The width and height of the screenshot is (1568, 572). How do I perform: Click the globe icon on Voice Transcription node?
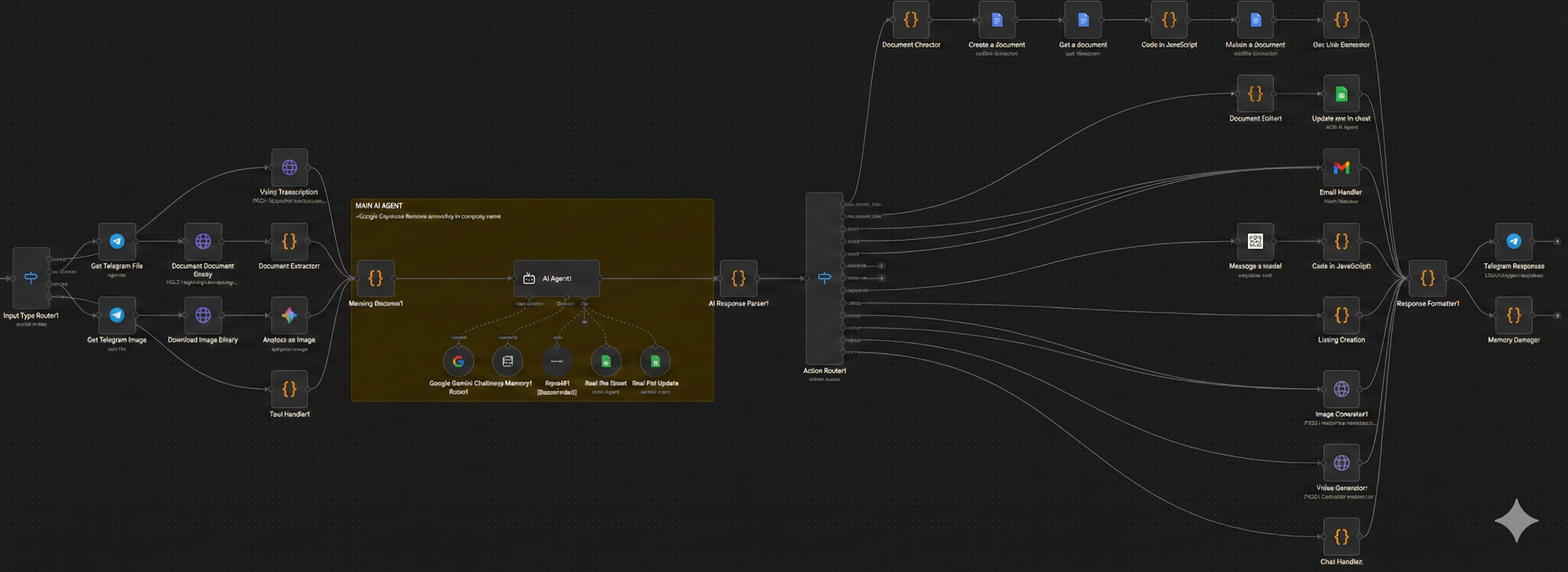(x=290, y=166)
